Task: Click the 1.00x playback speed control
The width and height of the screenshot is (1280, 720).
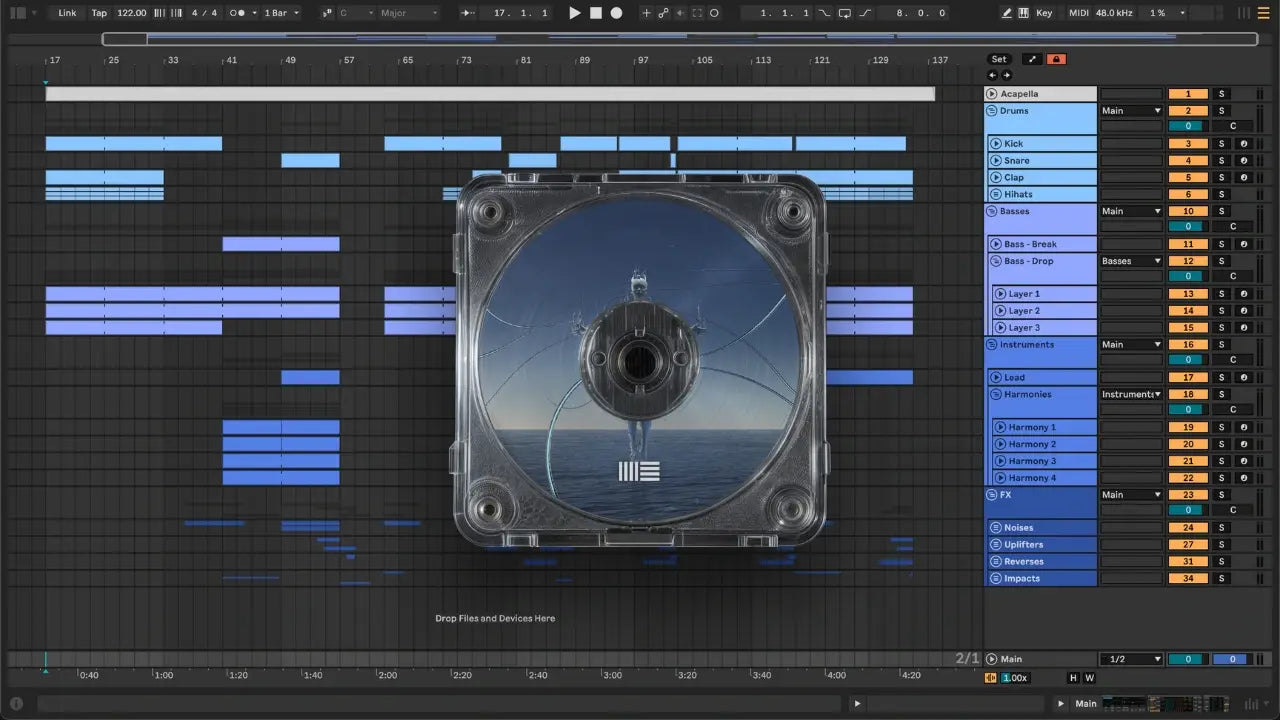Action: tap(1014, 678)
